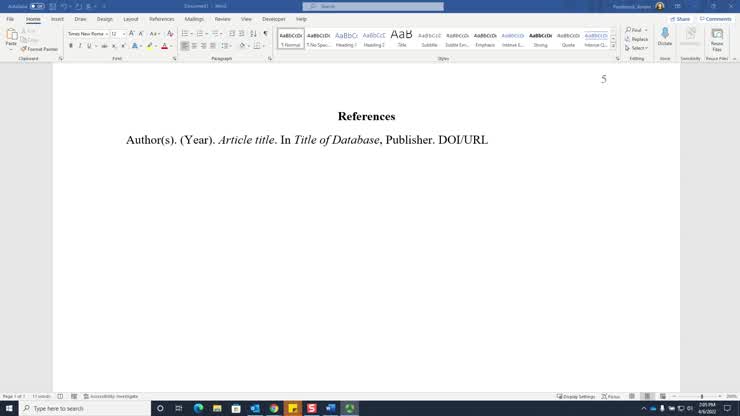Center the paragraph text
Viewport: 740px width, 416px height.
194,46
